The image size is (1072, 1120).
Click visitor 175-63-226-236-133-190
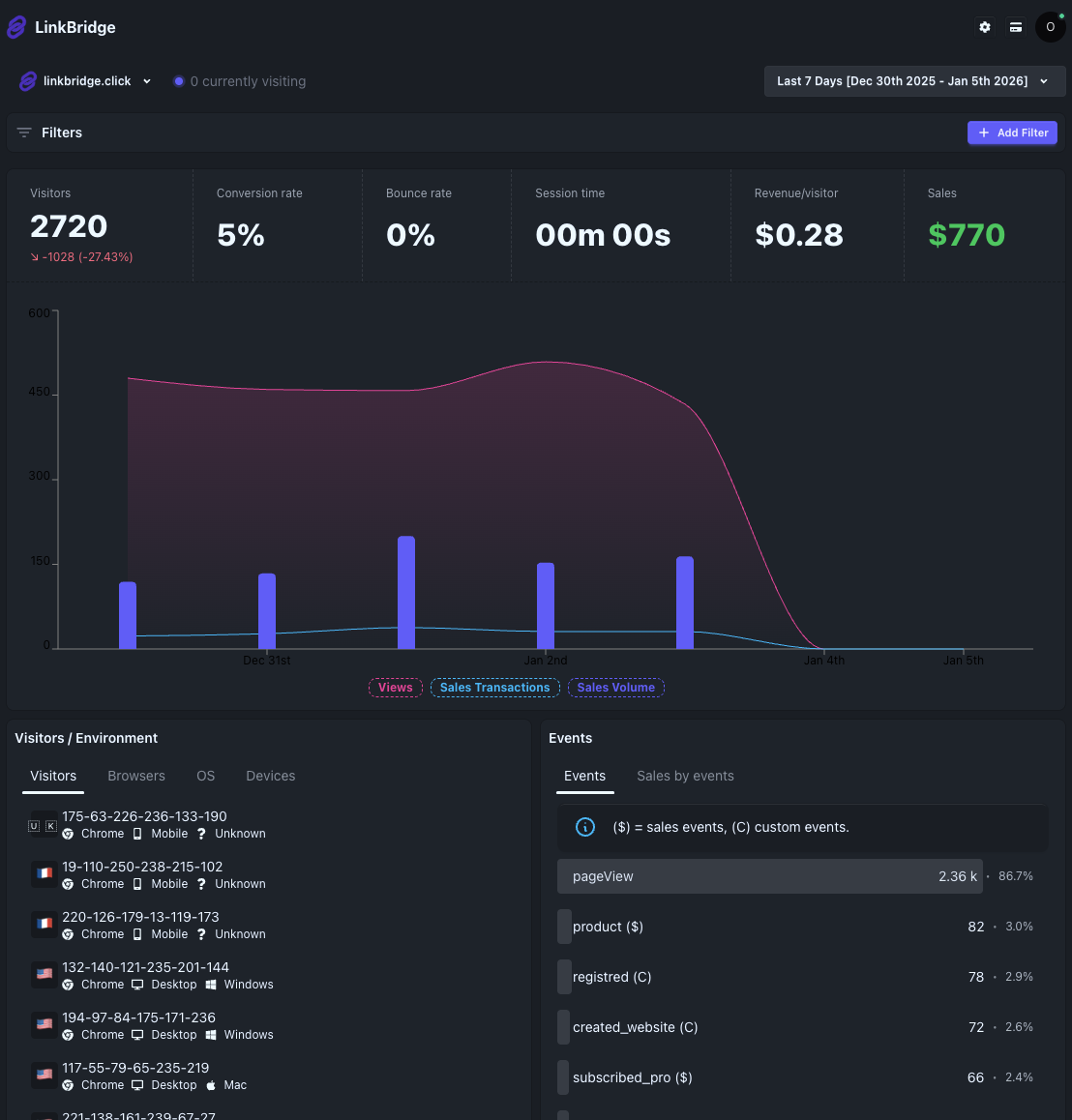143,815
